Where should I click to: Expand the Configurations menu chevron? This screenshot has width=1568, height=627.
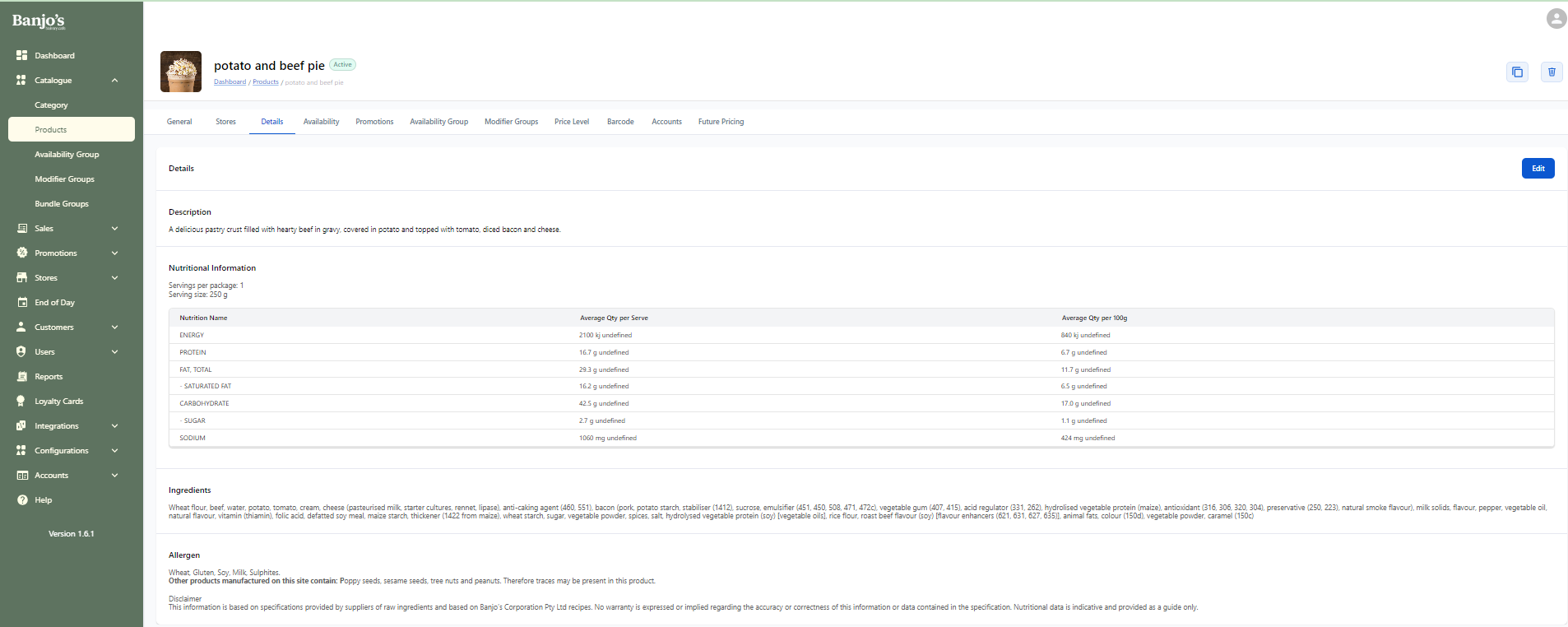coord(114,451)
